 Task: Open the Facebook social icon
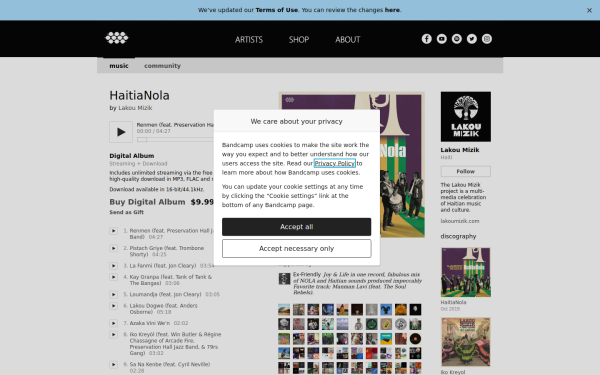click(427, 39)
